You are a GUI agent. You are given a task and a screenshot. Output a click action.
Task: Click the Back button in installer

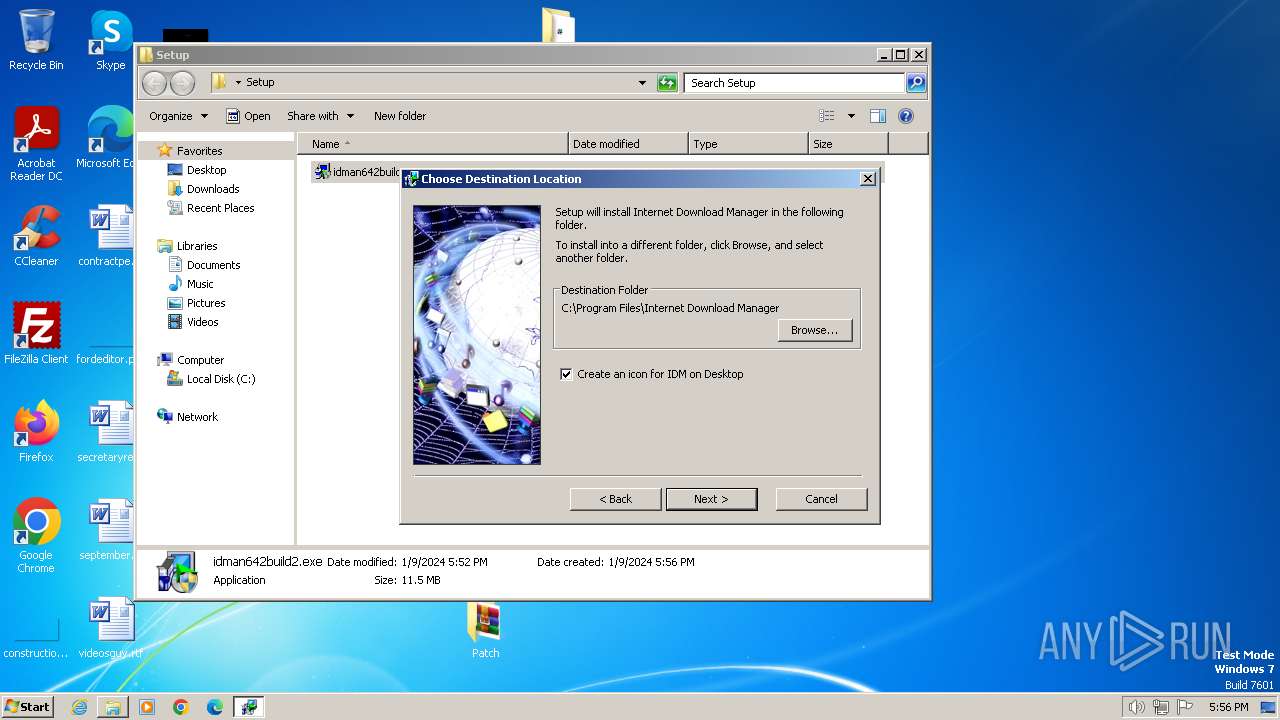pyautogui.click(x=615, y=499)
